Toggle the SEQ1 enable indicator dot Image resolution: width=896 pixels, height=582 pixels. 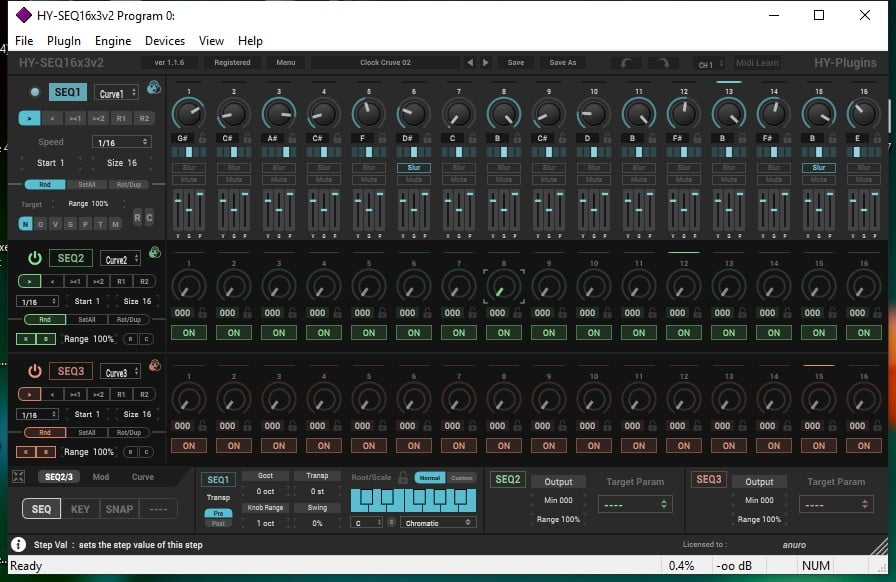click(x=35, y=92)
